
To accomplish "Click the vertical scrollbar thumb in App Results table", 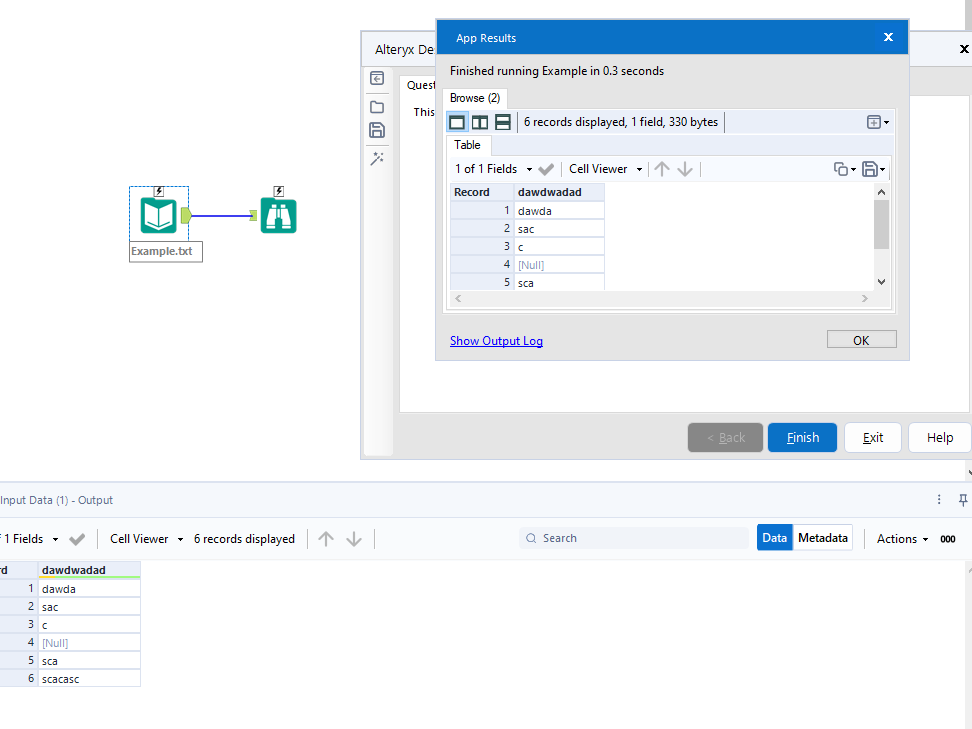I will 881,224.
